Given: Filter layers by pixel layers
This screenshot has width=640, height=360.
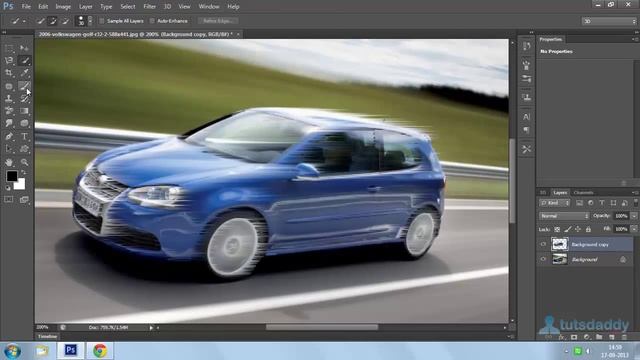Looking at the screenshot, I should point(579,203).
